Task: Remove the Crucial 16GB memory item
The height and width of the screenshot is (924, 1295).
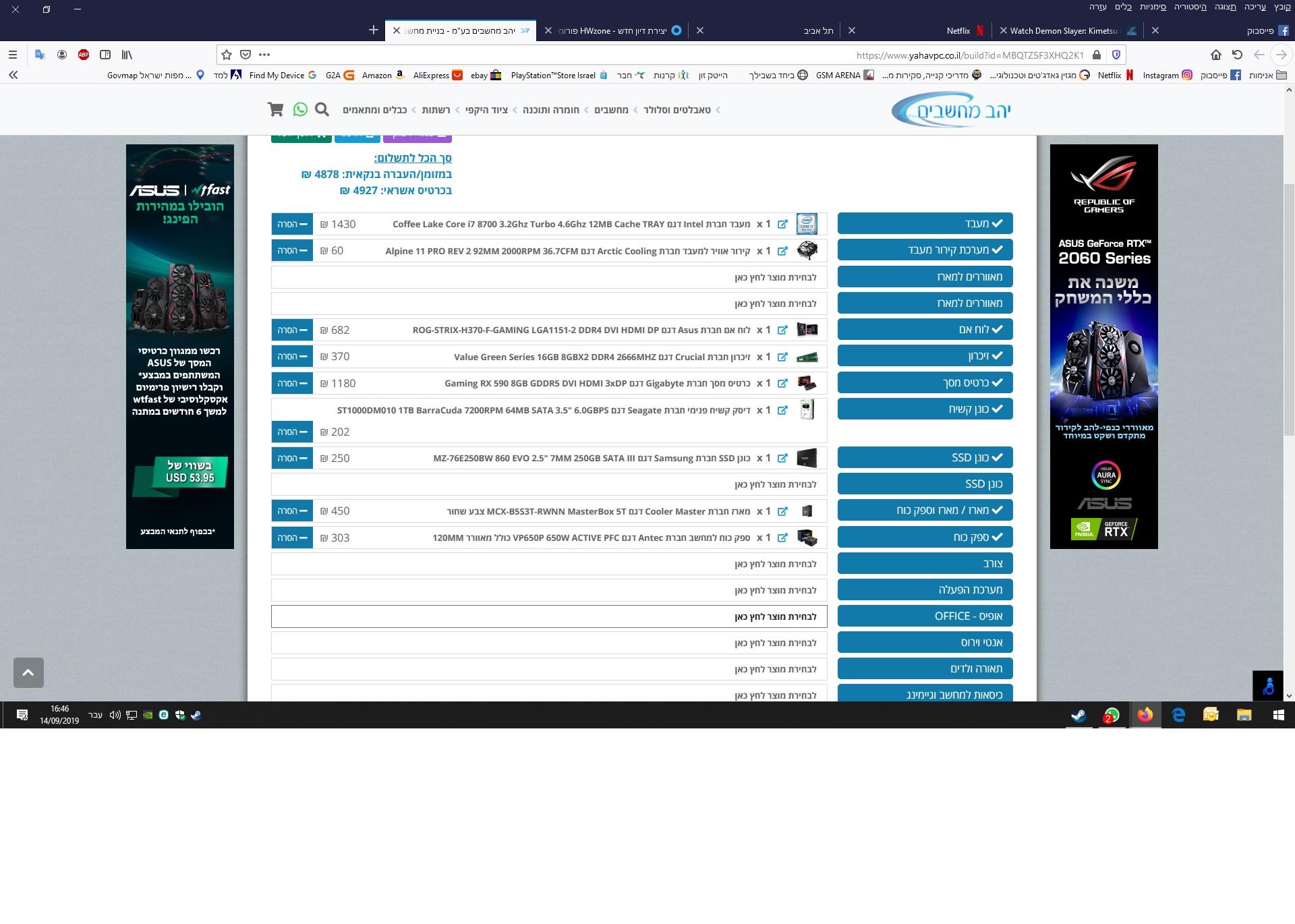Action: pos(292,357)
